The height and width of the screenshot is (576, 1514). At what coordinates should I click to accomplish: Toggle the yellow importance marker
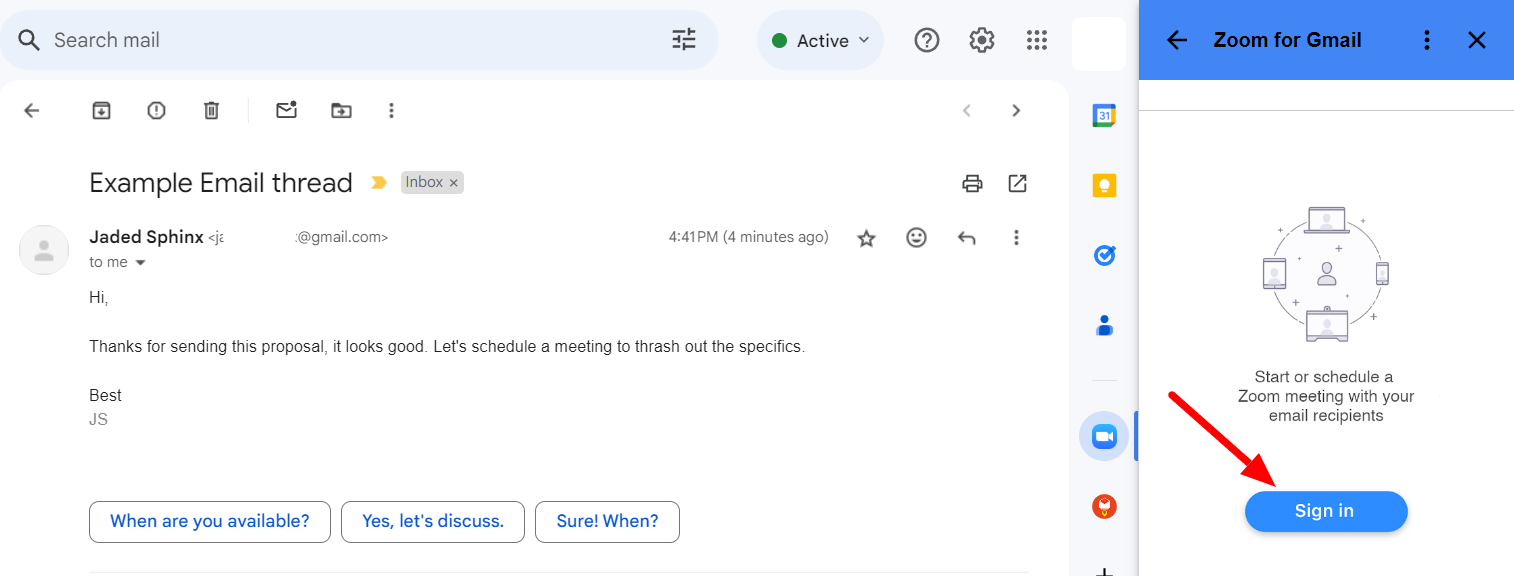(x=379, y=183)
